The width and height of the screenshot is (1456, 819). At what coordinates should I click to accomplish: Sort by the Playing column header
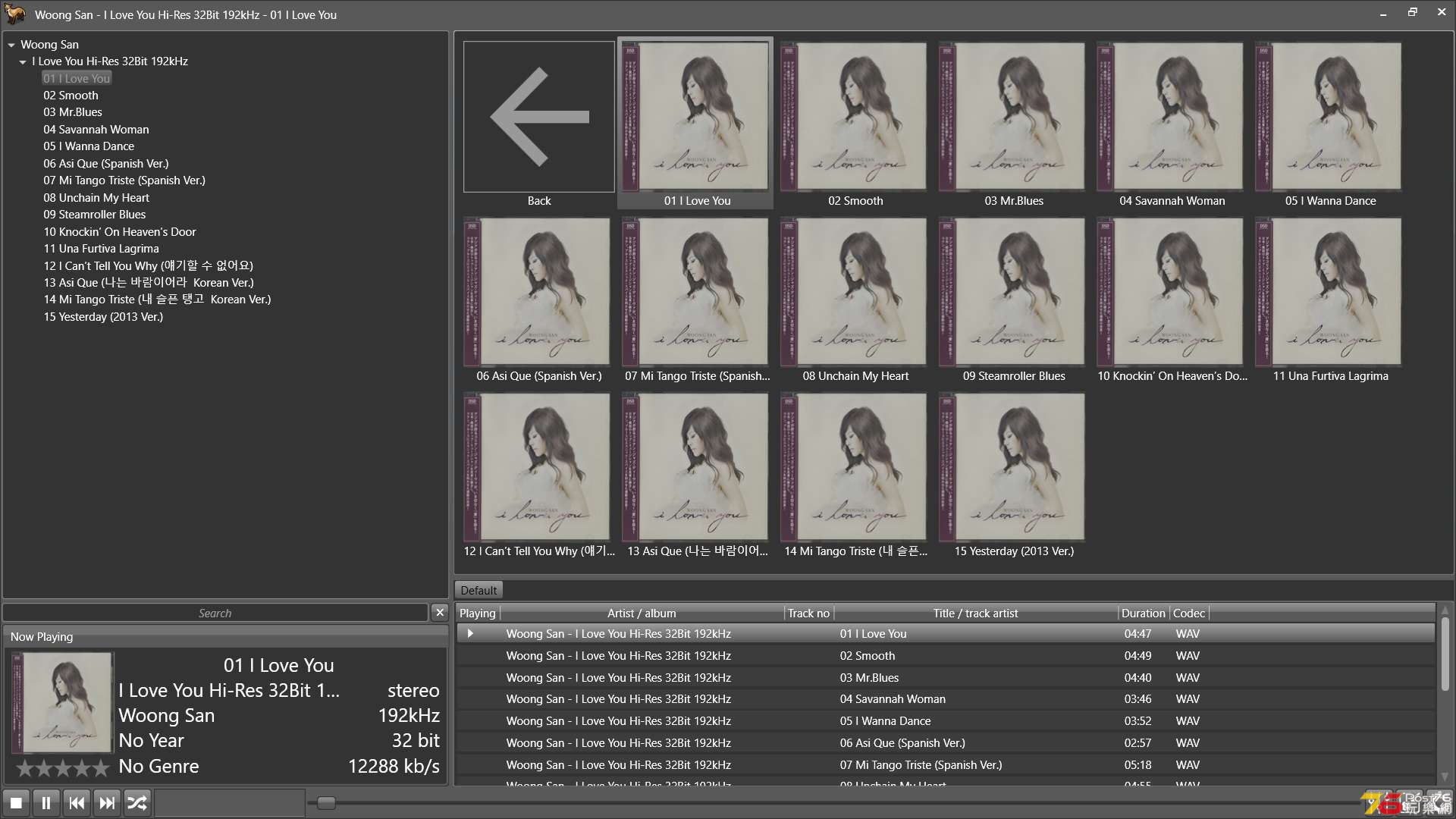[478, 613]
